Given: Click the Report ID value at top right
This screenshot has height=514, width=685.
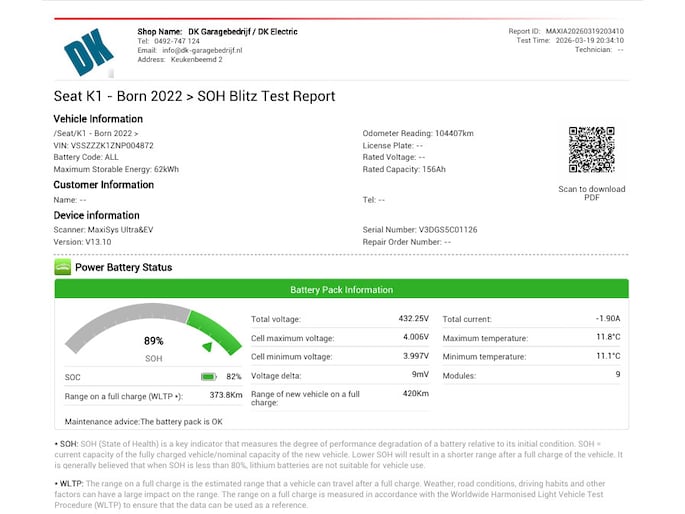Looking at the screenshot, I should coord(597,31).
